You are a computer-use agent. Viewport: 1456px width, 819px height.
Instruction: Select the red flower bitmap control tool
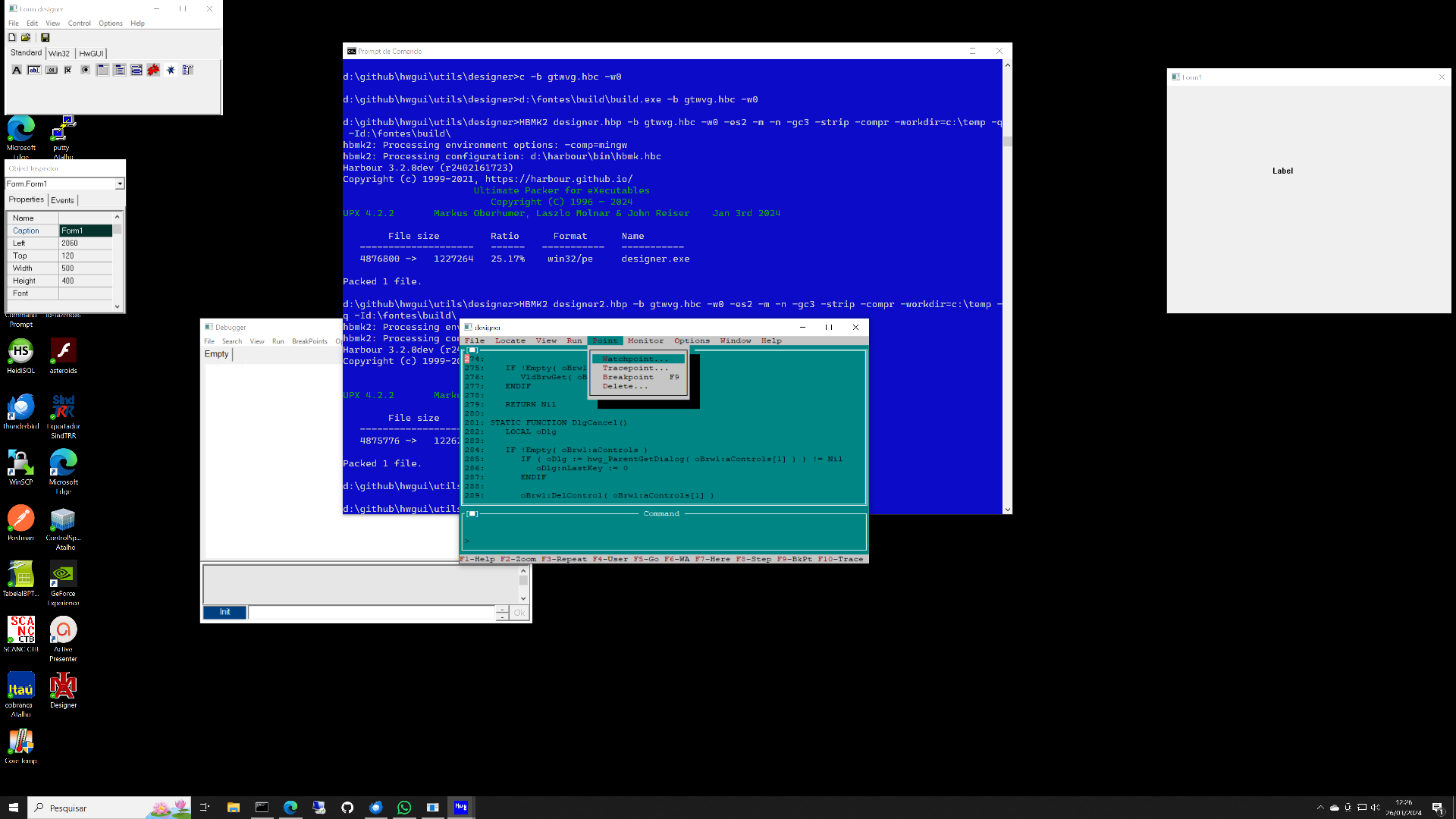(x=153, y=70)
